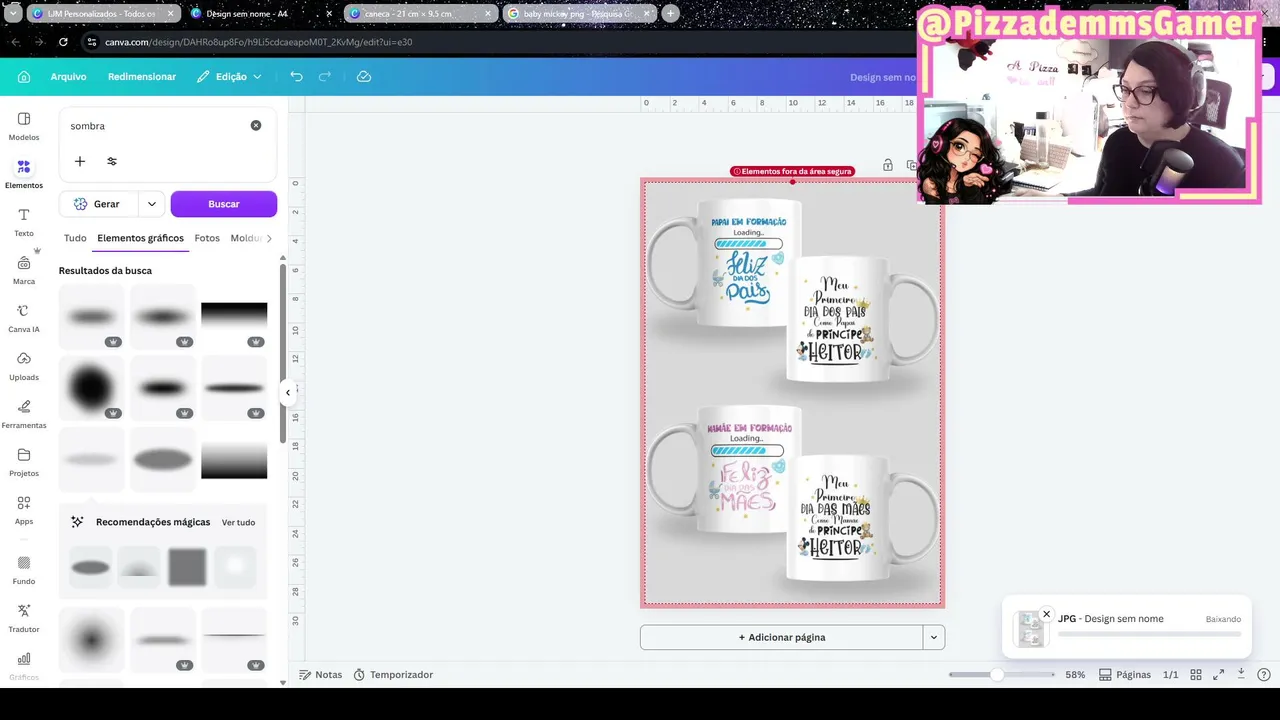Reload the browser page
Image resolution: width=1280 pixels, height=720 pixels.
click(x=63, y=42)
